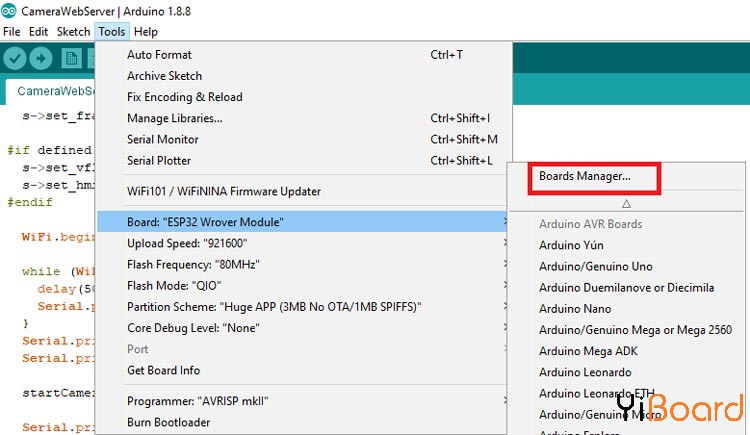Open the Serial Monitor menu entry

[163, 139]
